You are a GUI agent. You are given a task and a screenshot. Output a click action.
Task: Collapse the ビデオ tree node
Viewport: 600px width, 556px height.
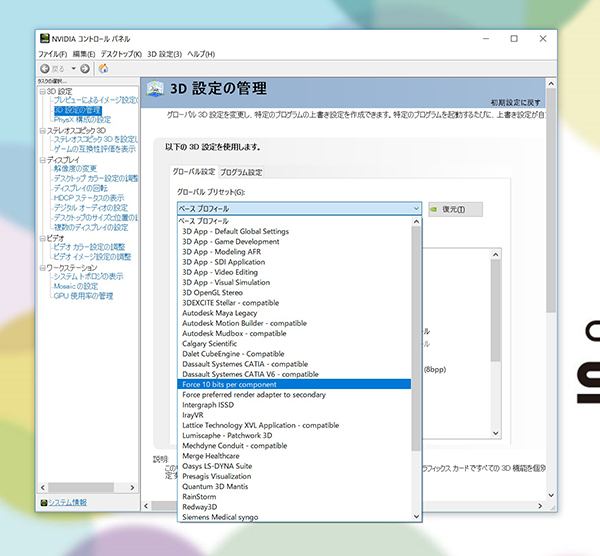pos(42,238)
